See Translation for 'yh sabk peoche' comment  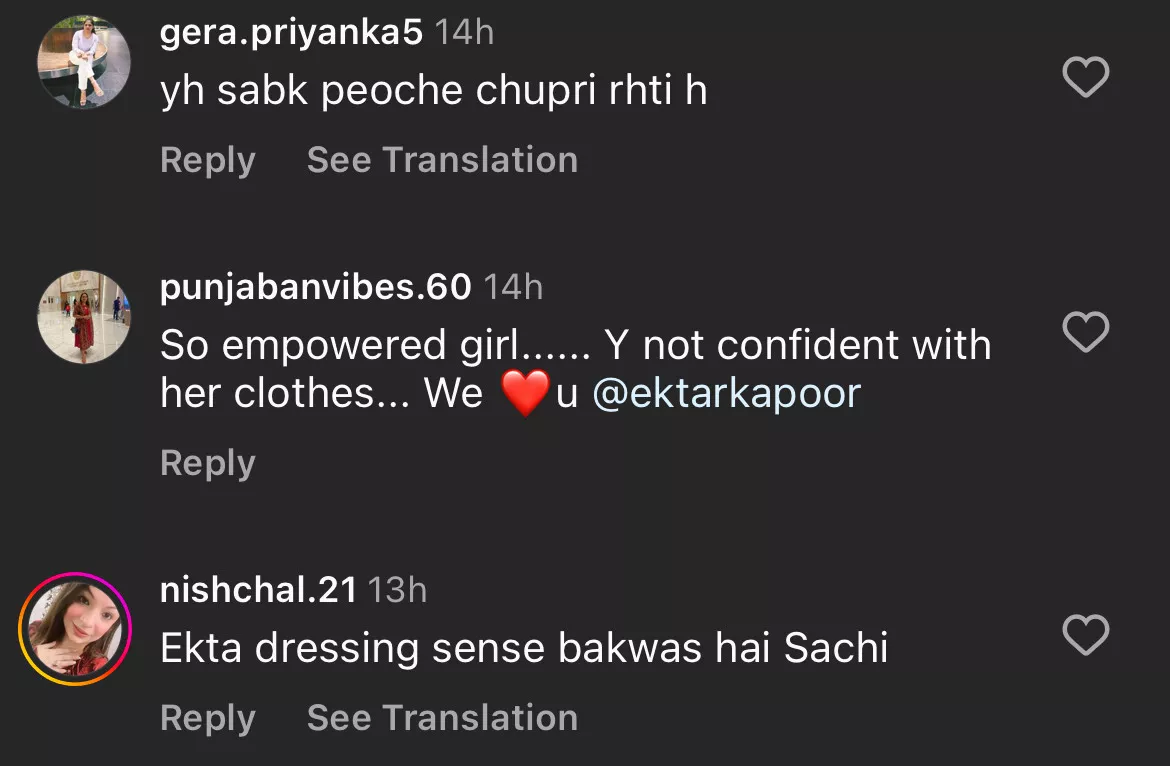[442, 160]
